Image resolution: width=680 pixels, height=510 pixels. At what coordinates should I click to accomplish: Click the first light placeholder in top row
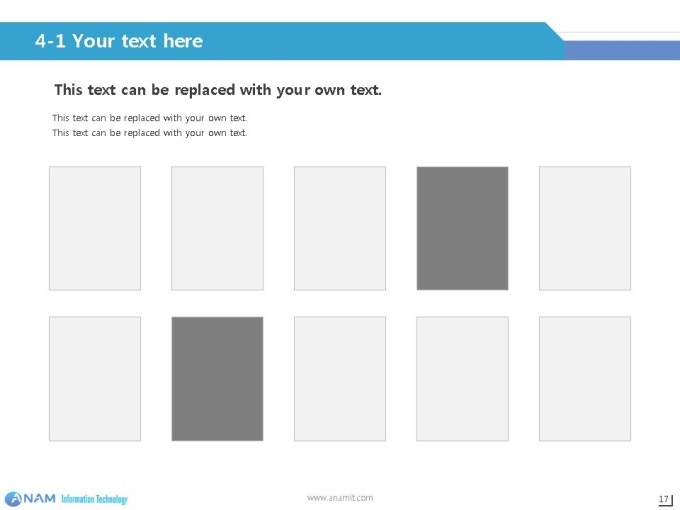tap(95, 228)
